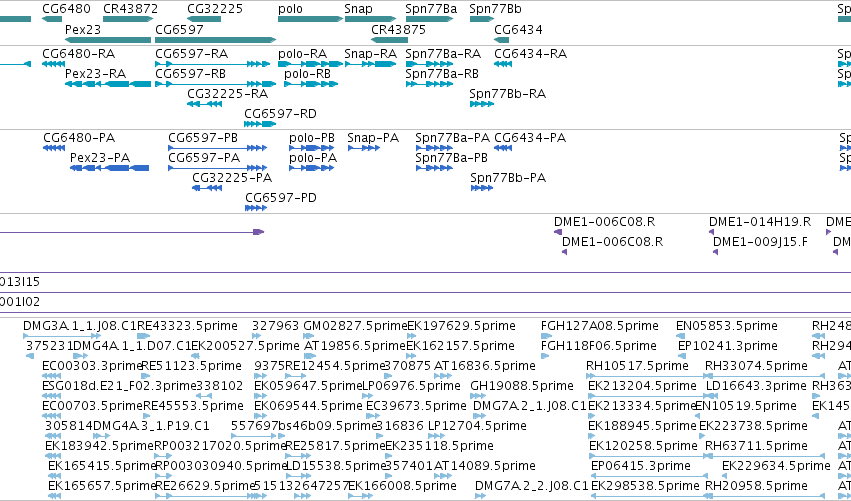Select the Spn77Ba-PB protein feature
Screen dimensions: 851x501
(434, 168)
